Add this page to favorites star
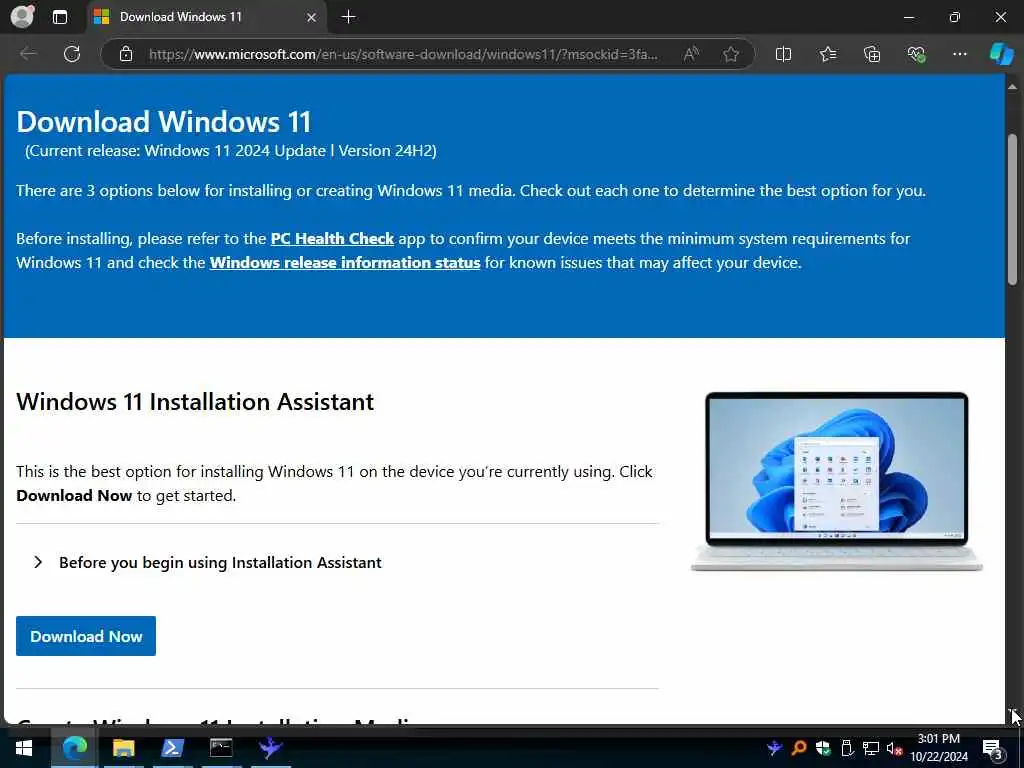Image resolution: width=1024 pixels, height=768 pixels. [731, 54]
